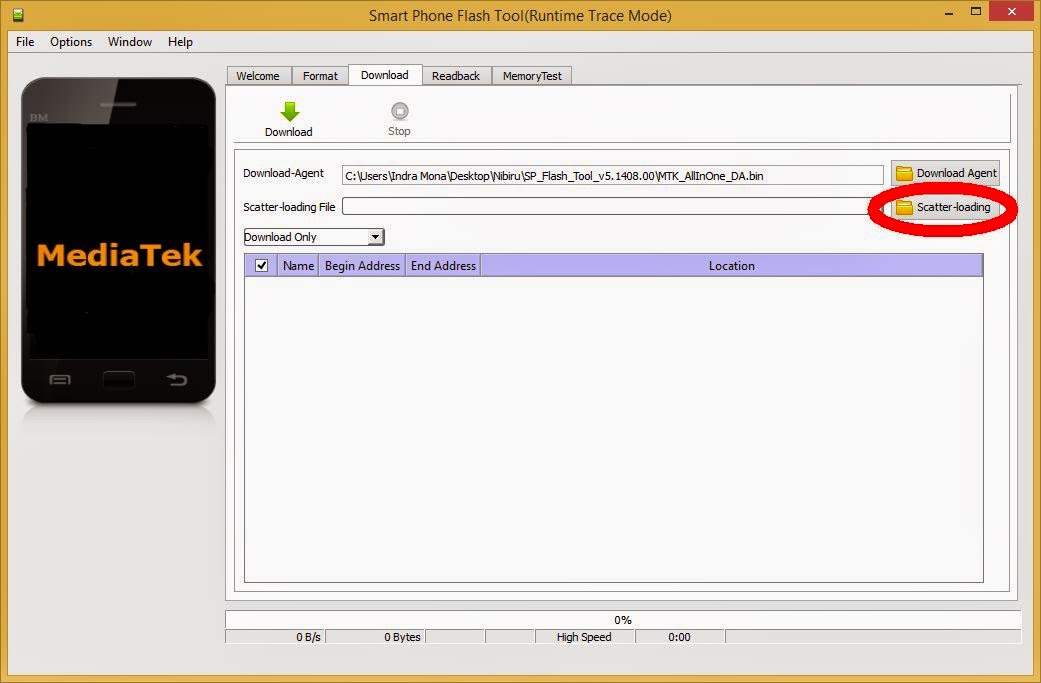Viewport: 1041px width, 683px height.
Task: Click the Begin Address column header
Action: pos(362,266)
